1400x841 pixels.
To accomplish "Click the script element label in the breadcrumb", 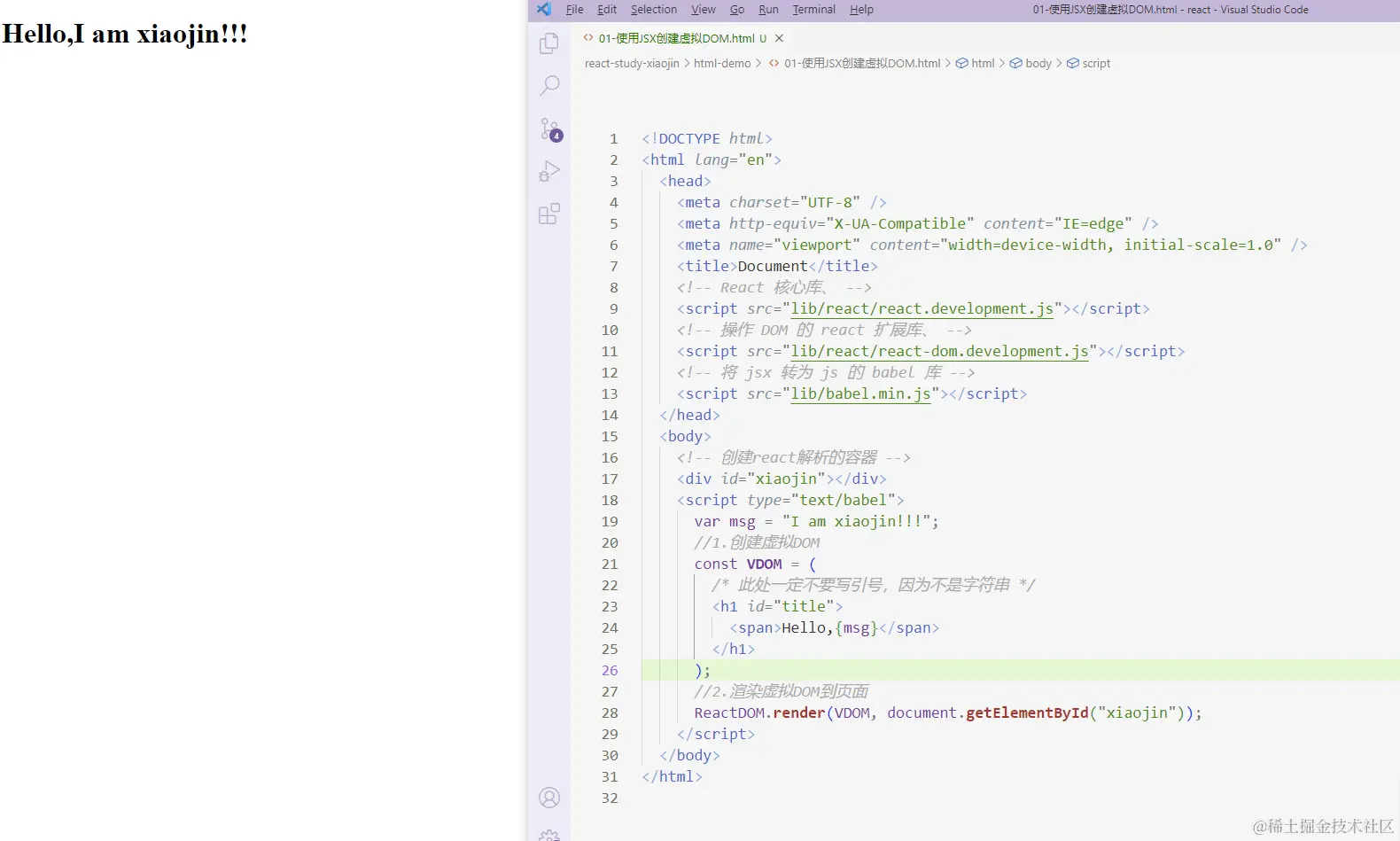I will pyautogui.click(x=1096, y=63).
